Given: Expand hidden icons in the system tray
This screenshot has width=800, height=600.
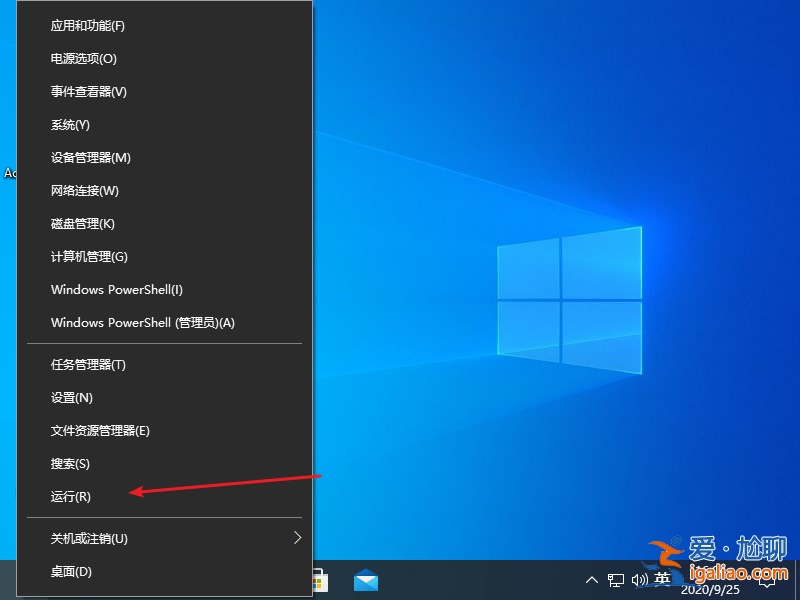Looking at the screenshot, I should tap(593, 580).
